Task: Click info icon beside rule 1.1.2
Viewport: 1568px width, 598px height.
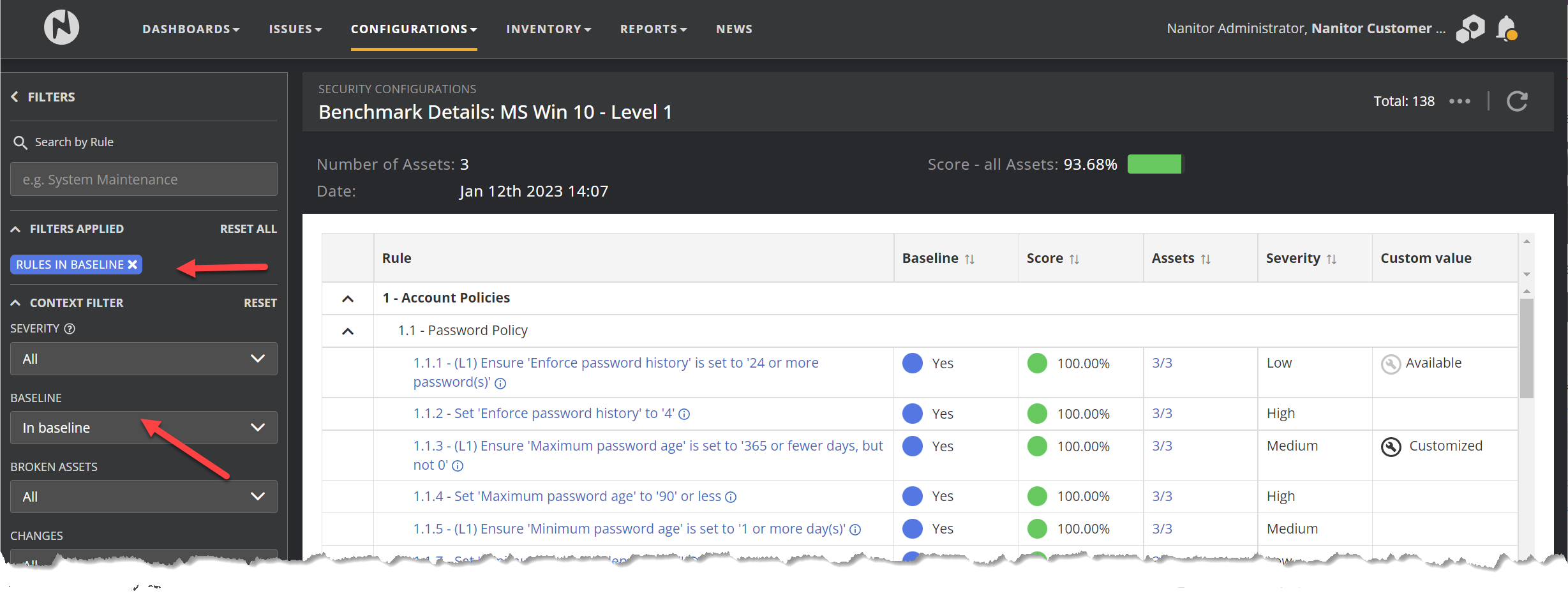Action: click(x=684, y=414)
